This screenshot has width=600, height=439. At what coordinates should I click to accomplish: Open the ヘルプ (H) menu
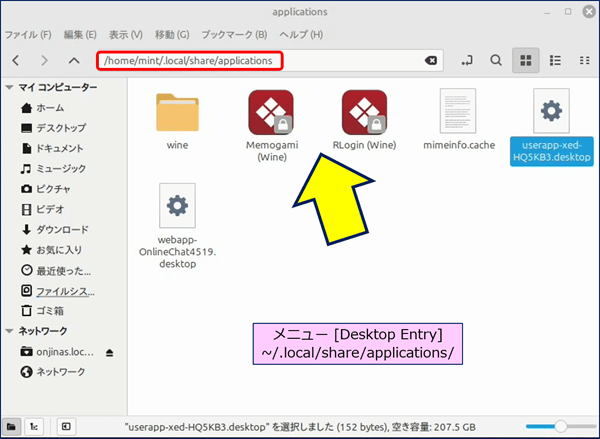point(301,35)
